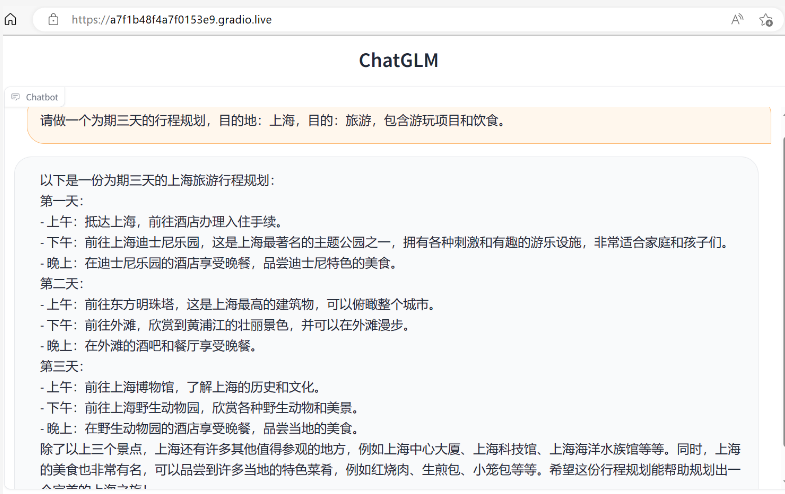Click the "第二天:" heading line
The image size is (785, 494).
click(62, 284)
